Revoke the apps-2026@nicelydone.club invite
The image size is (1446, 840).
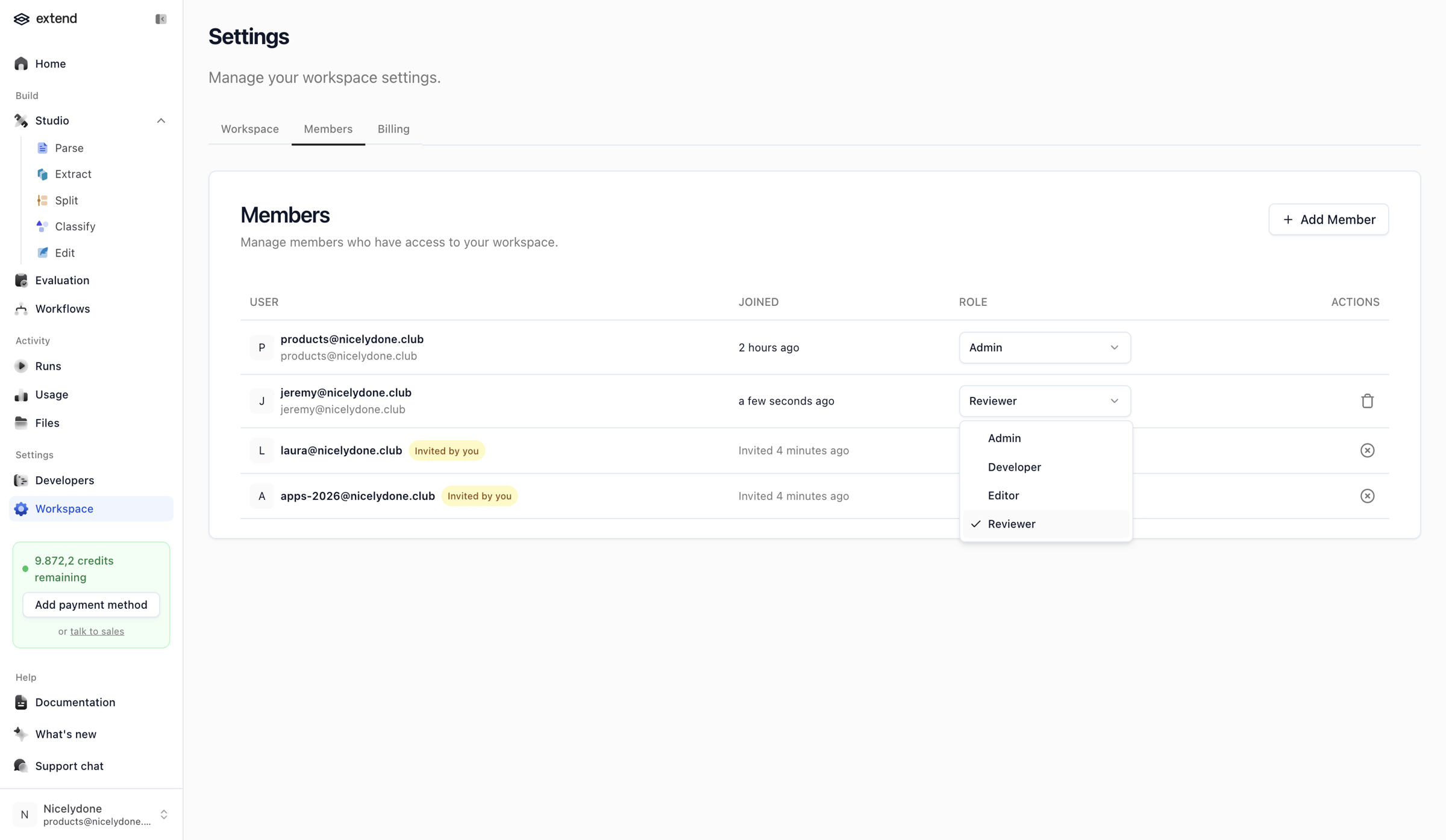(1367, 496)
